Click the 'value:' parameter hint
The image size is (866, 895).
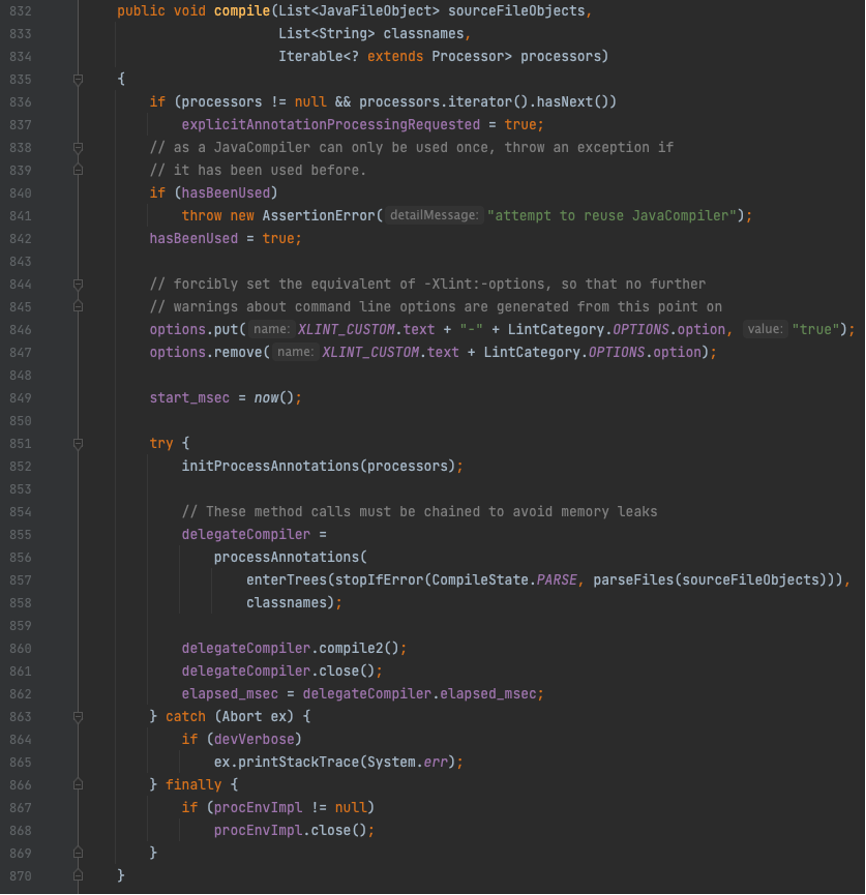pyautogui.click(x=765, y=329)
